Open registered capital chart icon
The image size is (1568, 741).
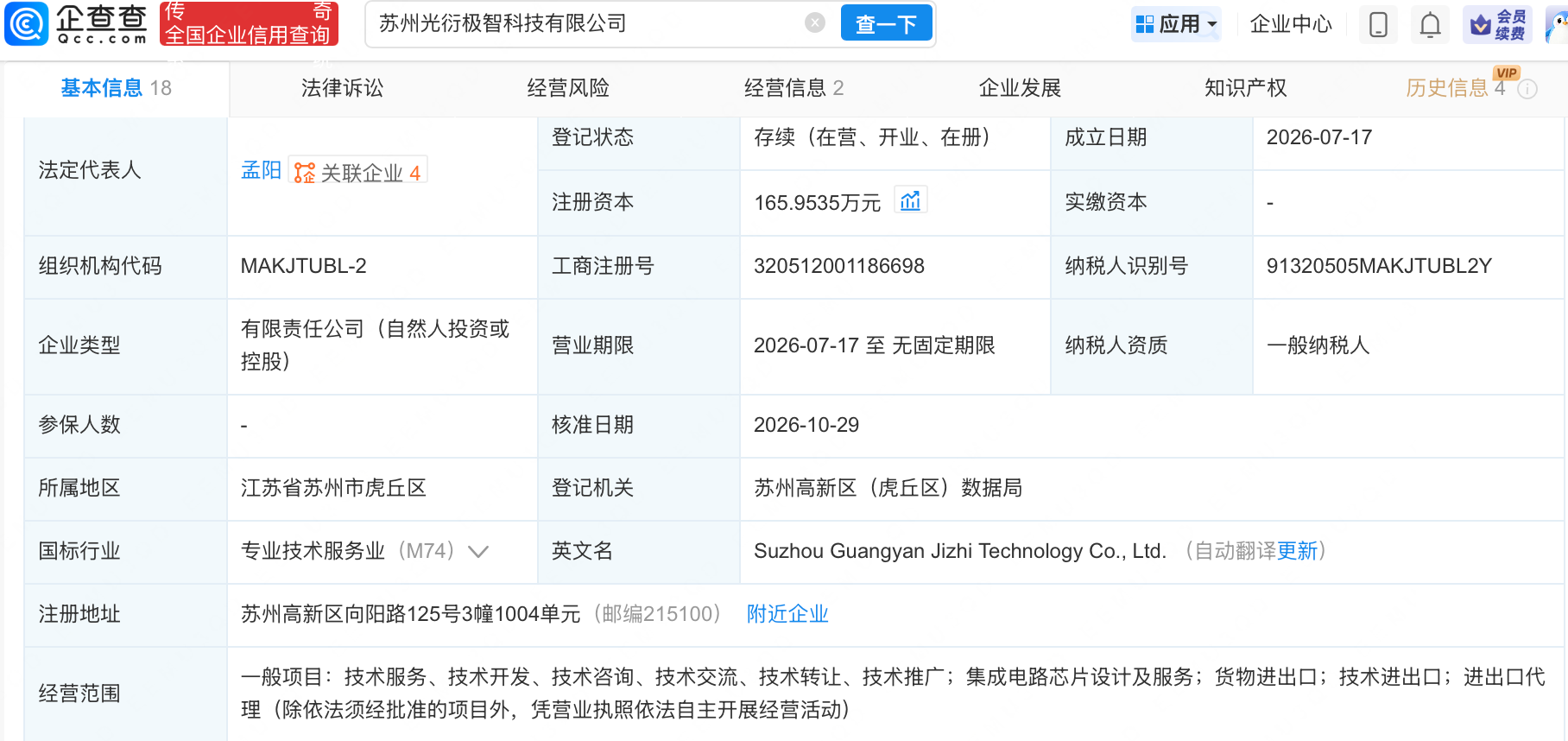(x=910, y=201)
